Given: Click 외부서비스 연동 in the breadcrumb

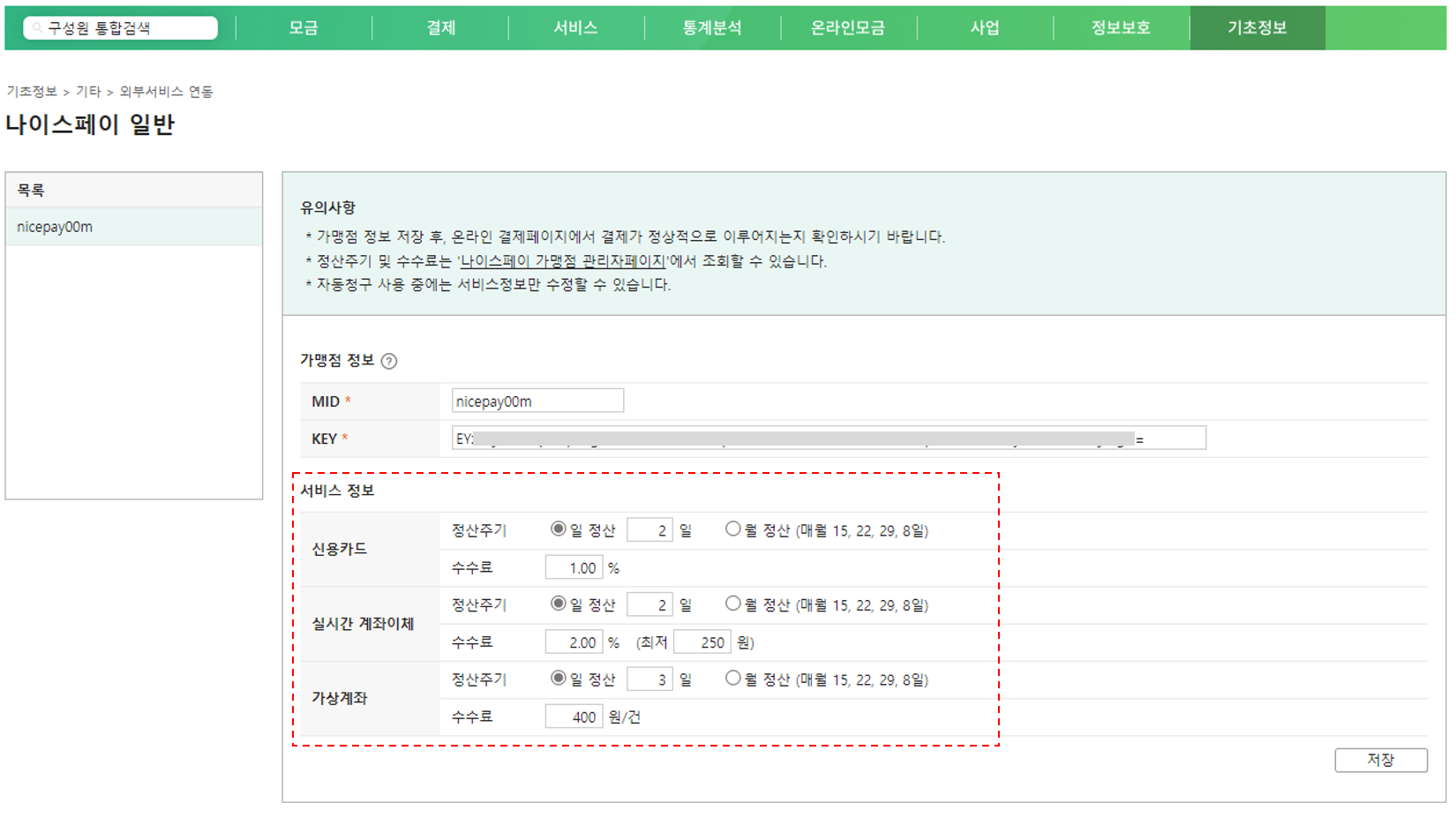Looking at the screenshot, I should (x=166, y=92).
